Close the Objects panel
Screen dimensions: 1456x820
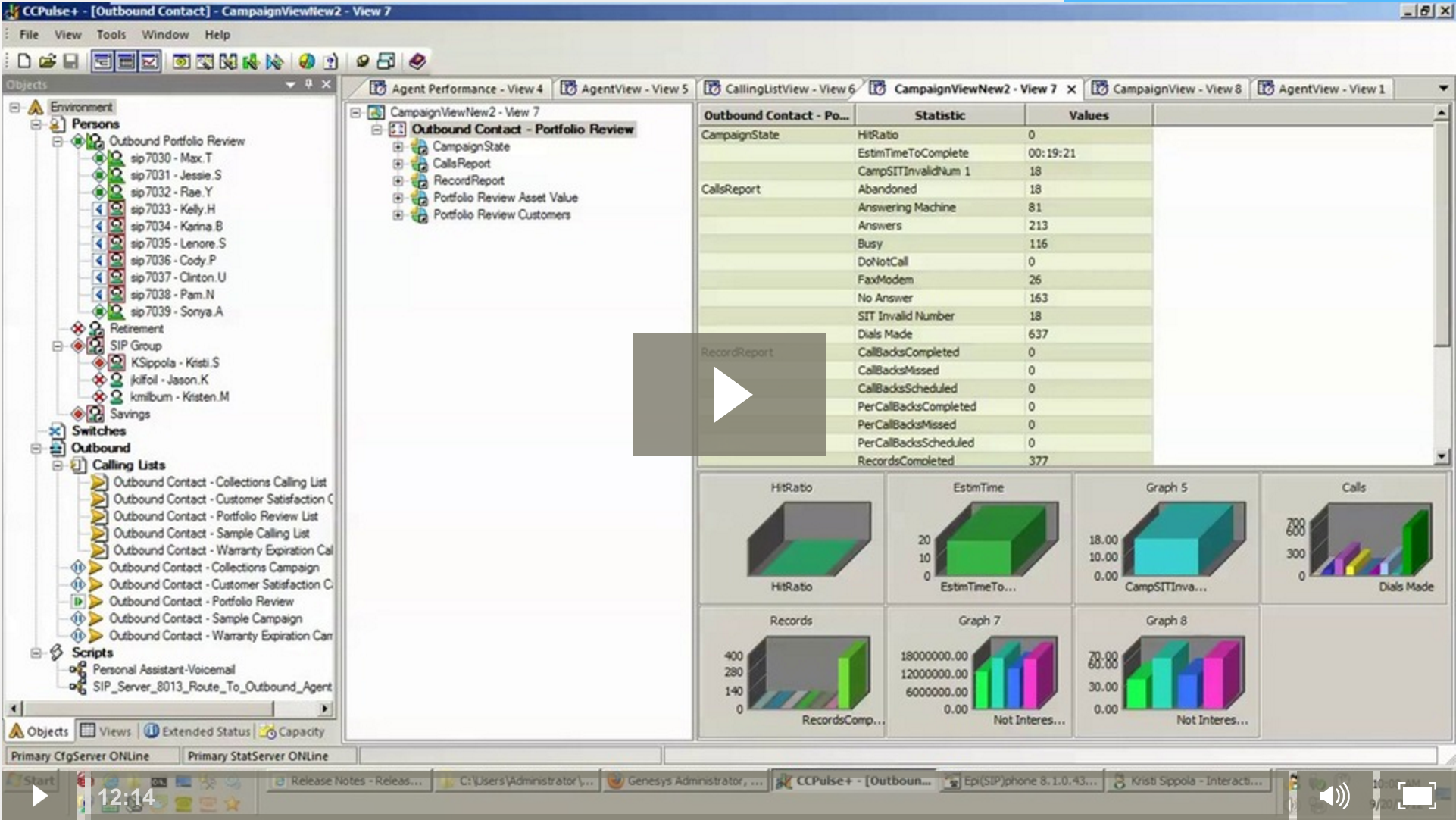[x=327, y=84]
